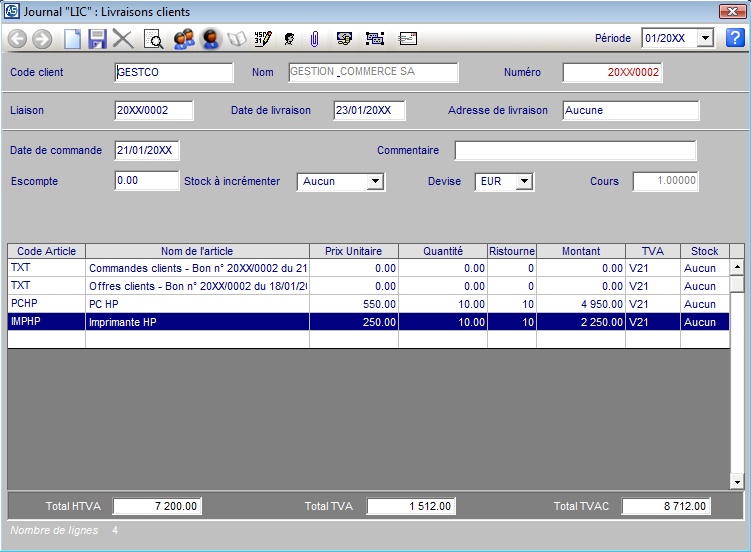Click the Code Article column header
Screen dimensions: 751x552
(x=46, y=251)
